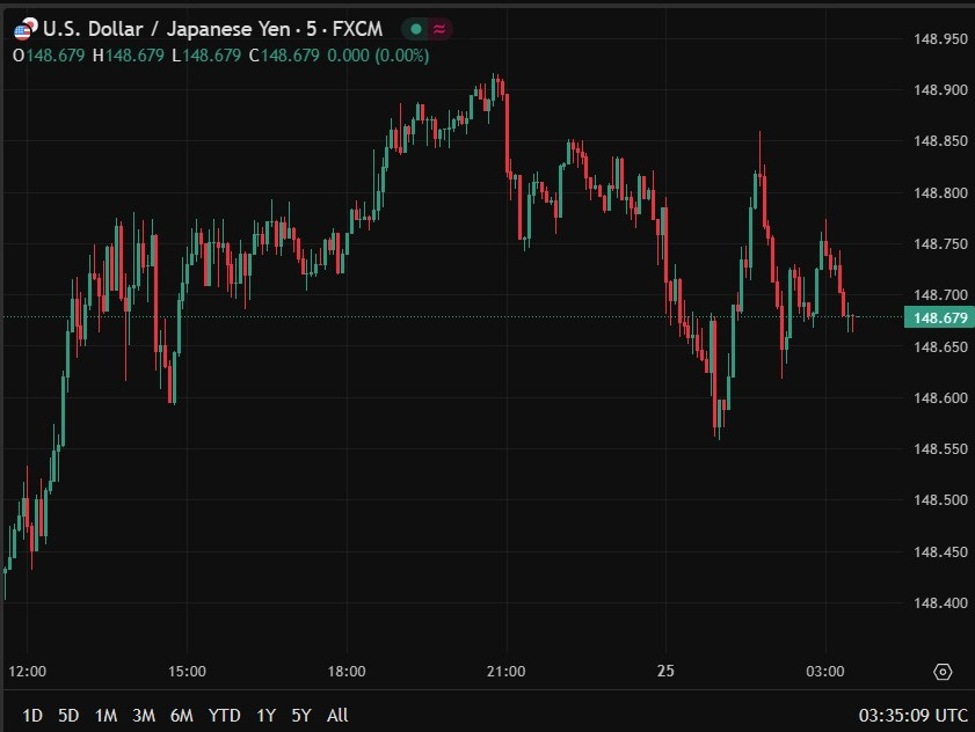Open timezone menu at 03:35:09 UTC
The width and height of the screenshot is (975, 732).
pos(913,715)
